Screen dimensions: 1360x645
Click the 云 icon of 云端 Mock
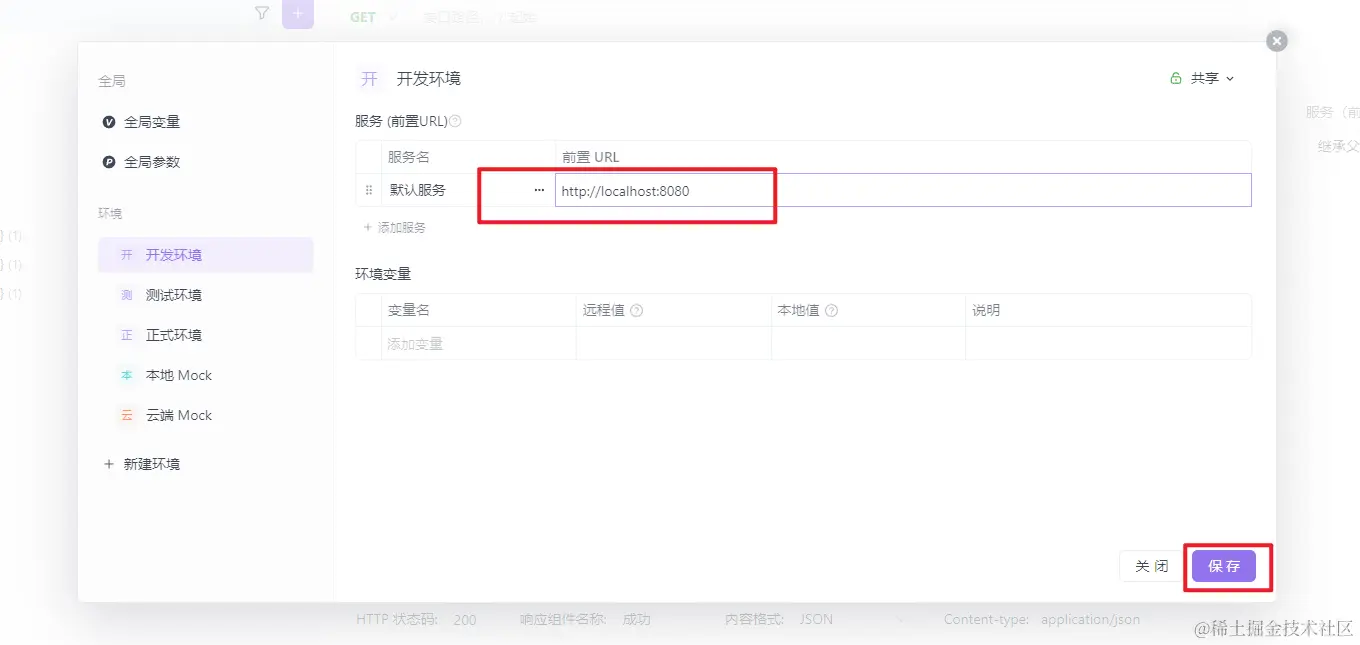tap(127, 415)
